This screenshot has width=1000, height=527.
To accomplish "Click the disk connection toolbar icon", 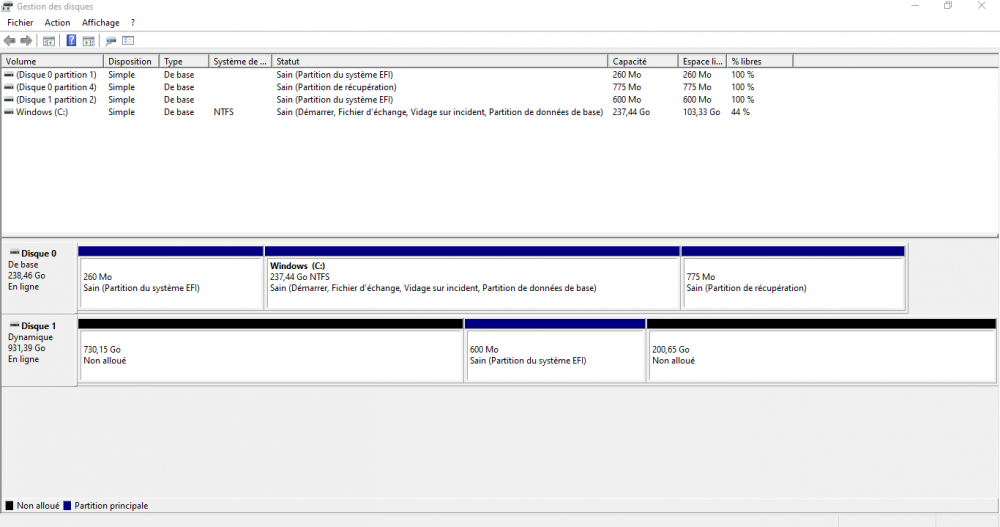I will (x=111, y=41).
